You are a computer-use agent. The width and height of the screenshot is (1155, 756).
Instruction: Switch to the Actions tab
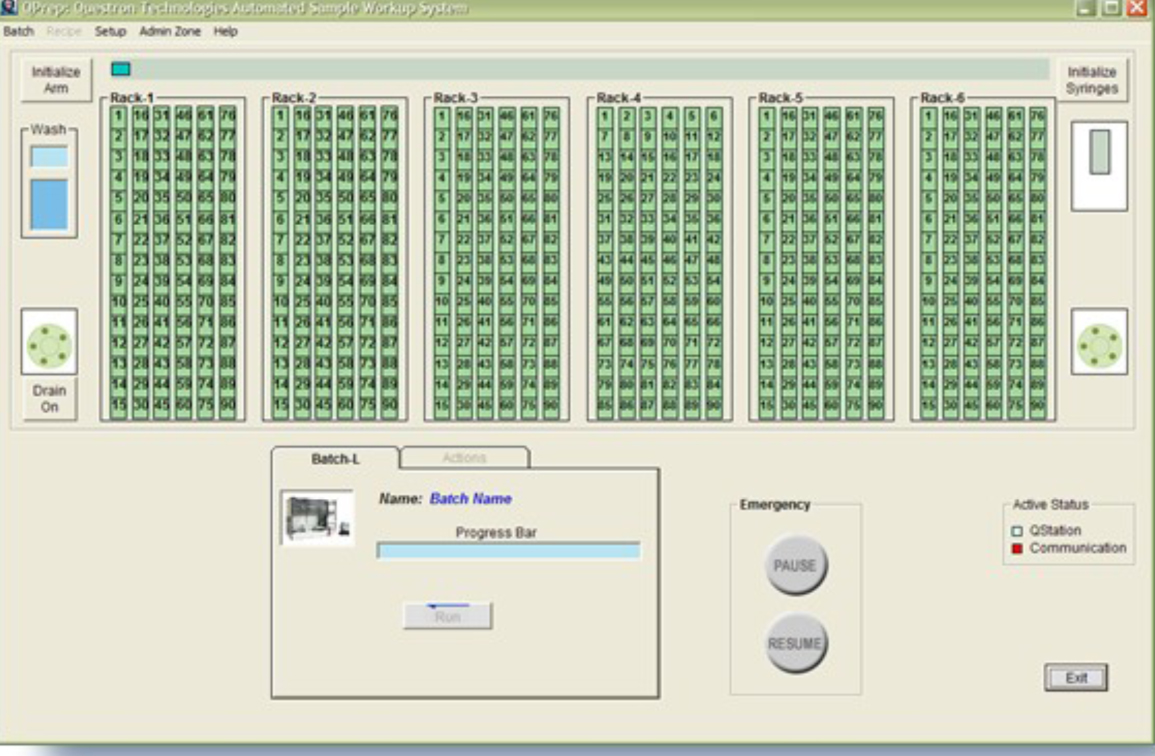(x=464, y=458)
